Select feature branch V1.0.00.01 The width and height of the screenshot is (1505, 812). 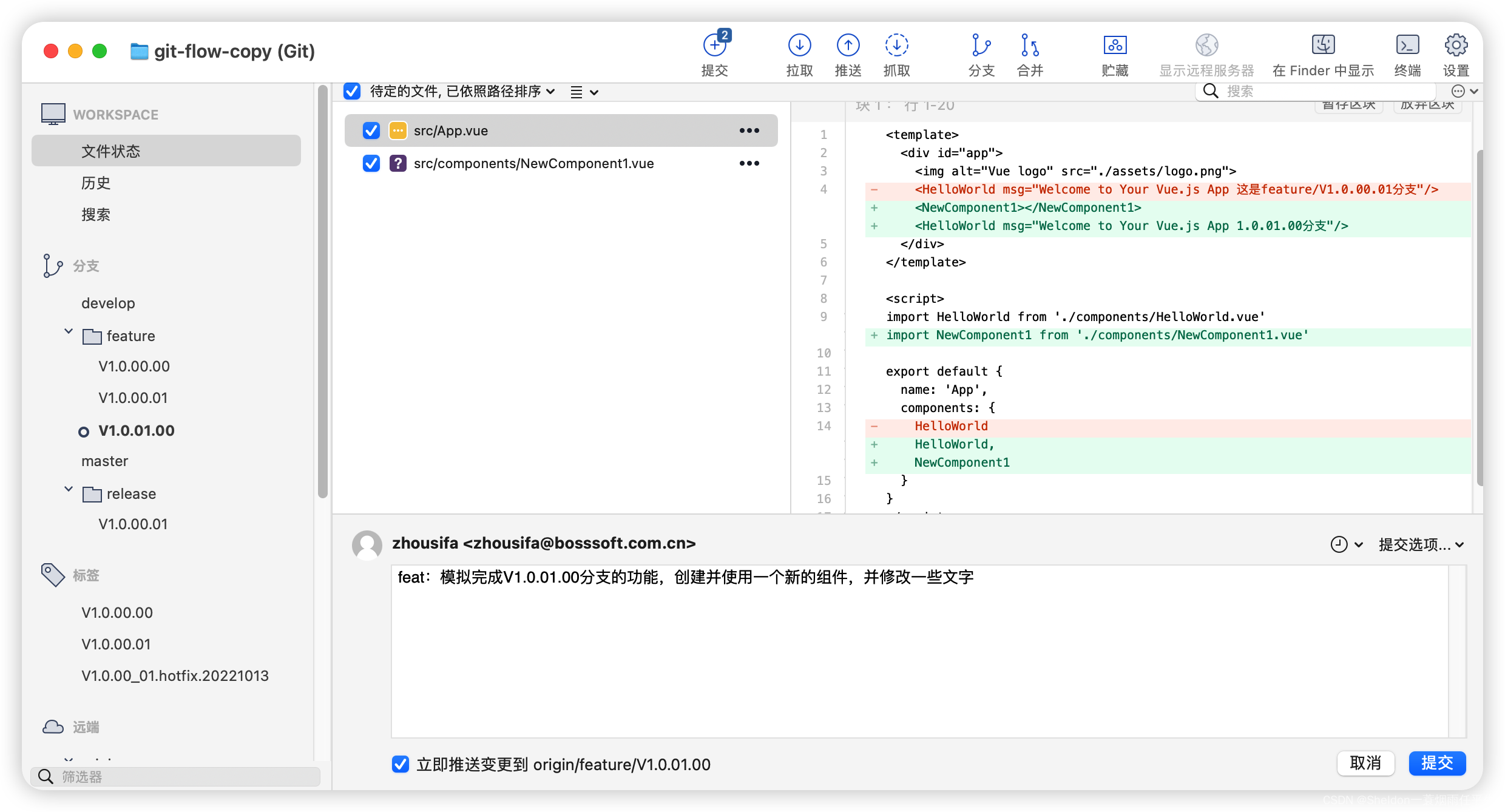[133, 398]
